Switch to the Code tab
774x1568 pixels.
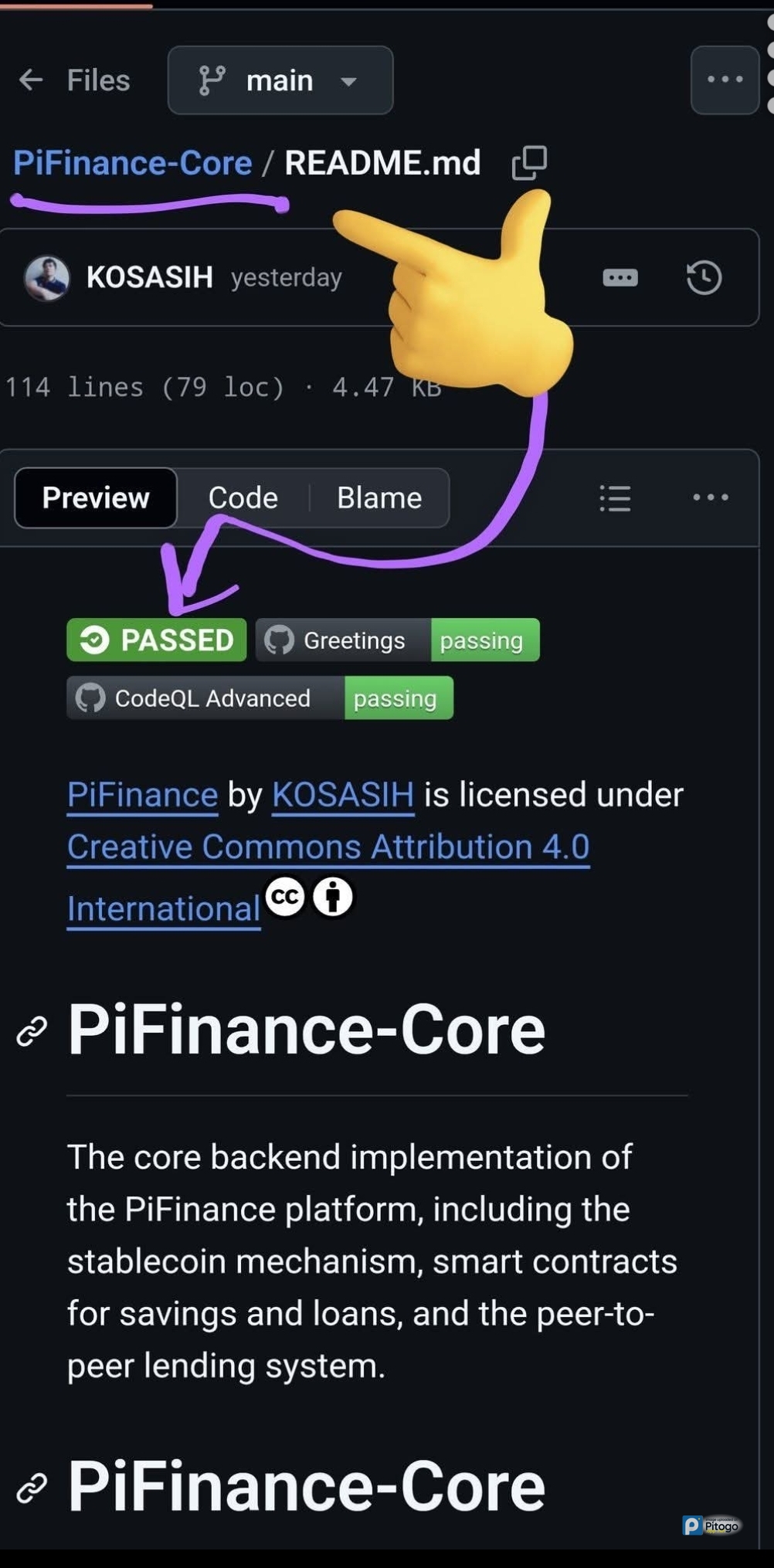[243, 498]
